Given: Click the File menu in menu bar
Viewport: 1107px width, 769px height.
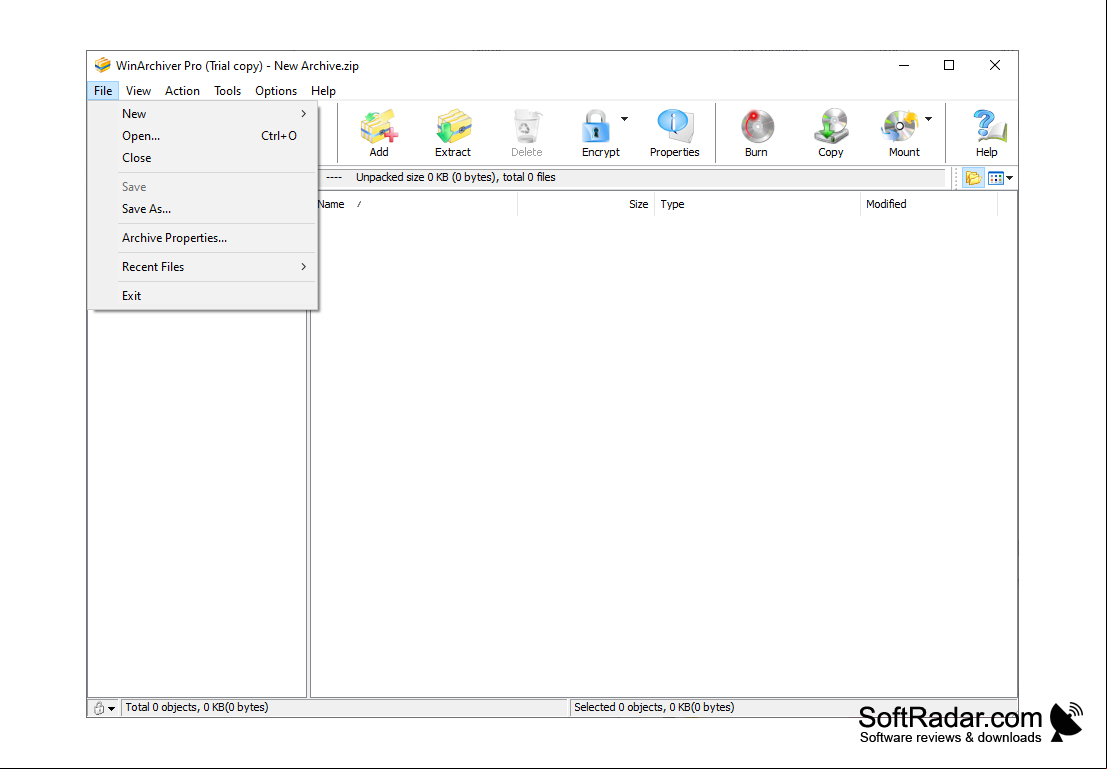Looking at the screenshot, I should [x=103, y=90].
